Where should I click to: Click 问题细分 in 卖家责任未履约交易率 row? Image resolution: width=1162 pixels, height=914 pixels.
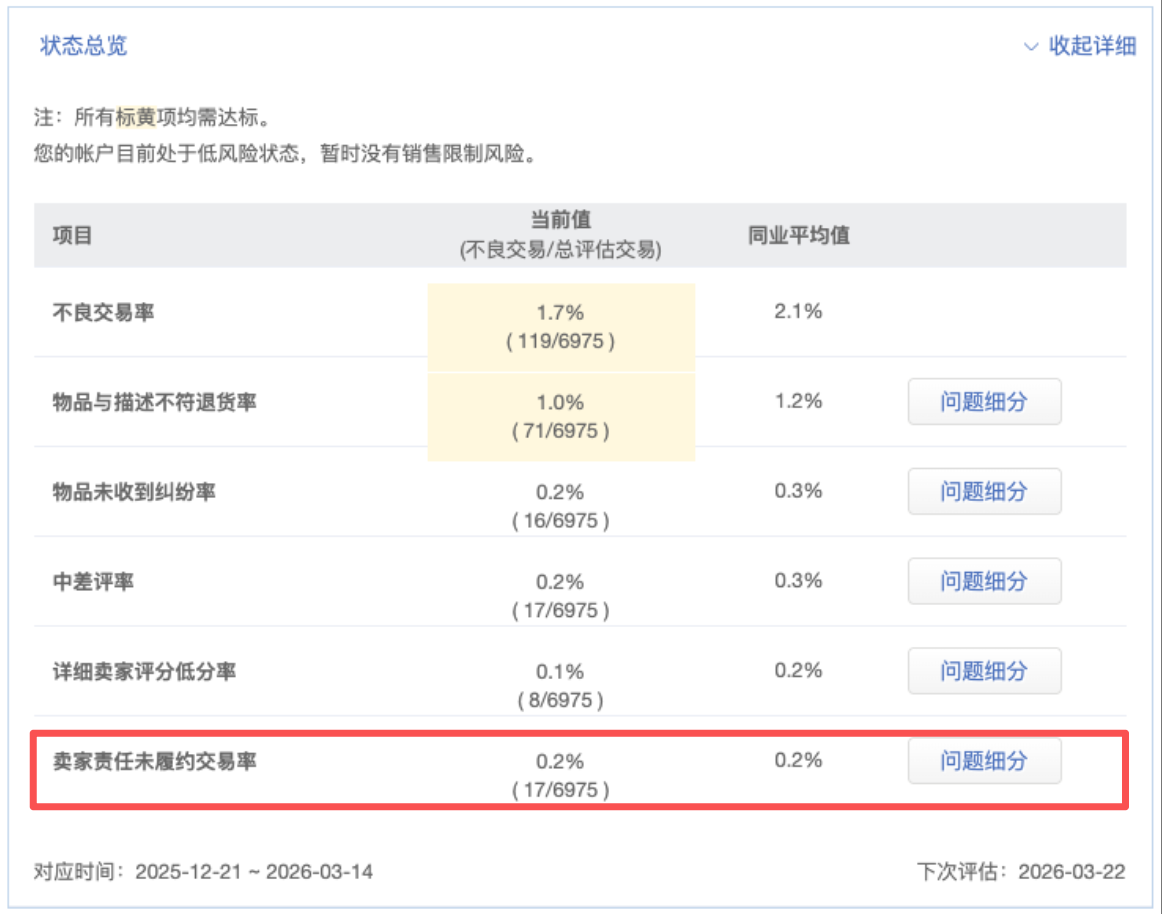click(x=984, y=761)
